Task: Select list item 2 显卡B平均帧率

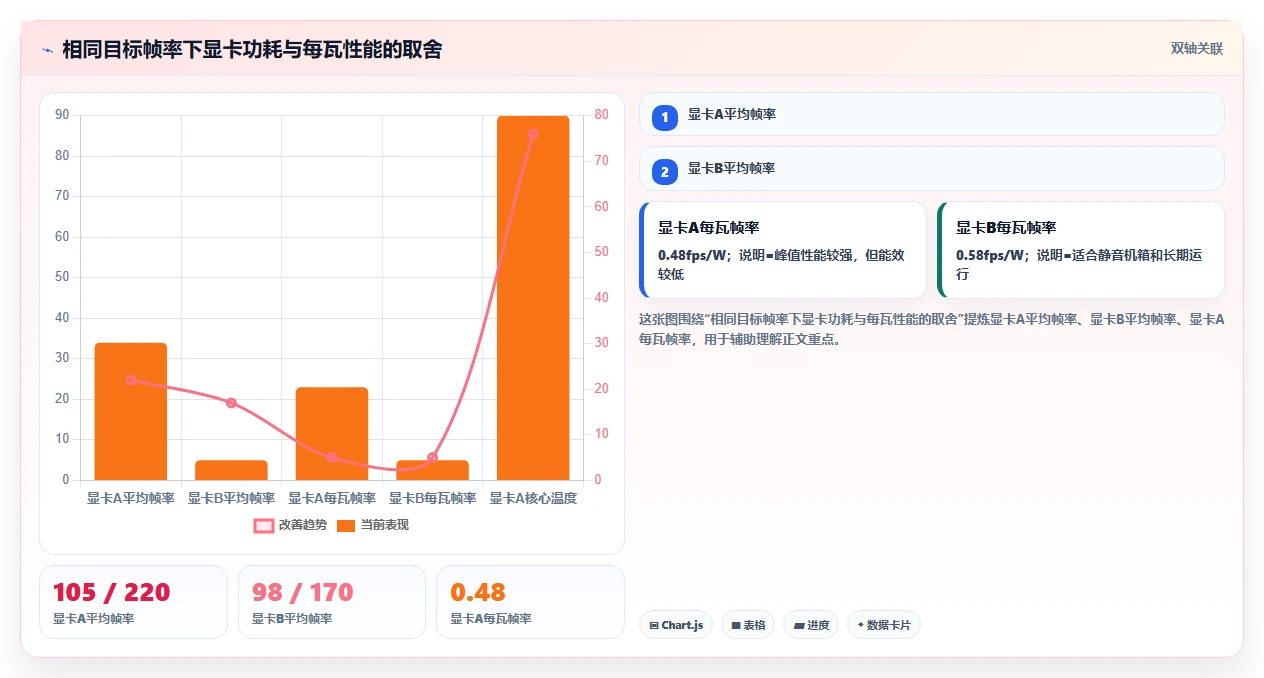Action: [x=932, y=168]
